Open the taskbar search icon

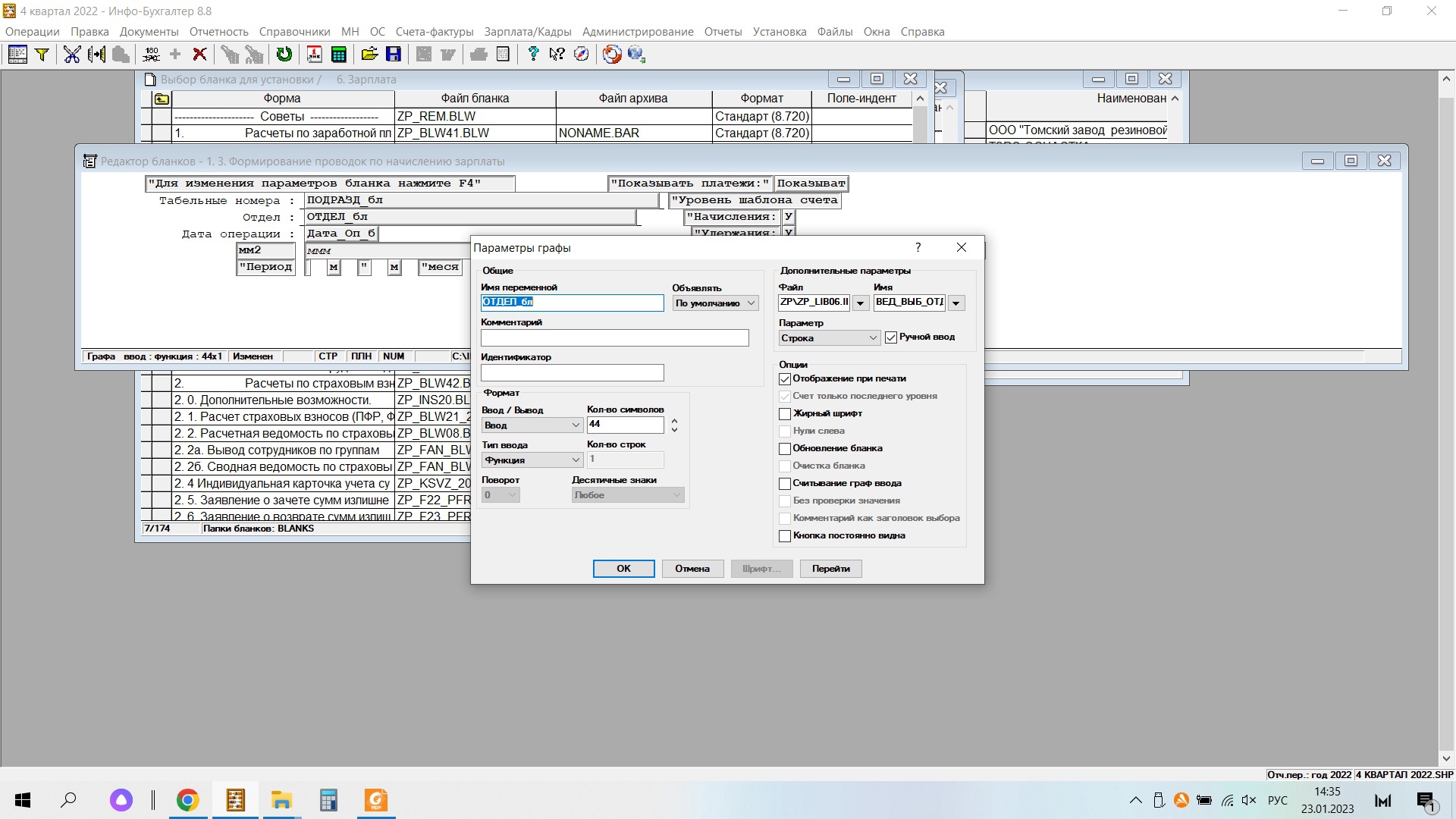coord(69,800)
